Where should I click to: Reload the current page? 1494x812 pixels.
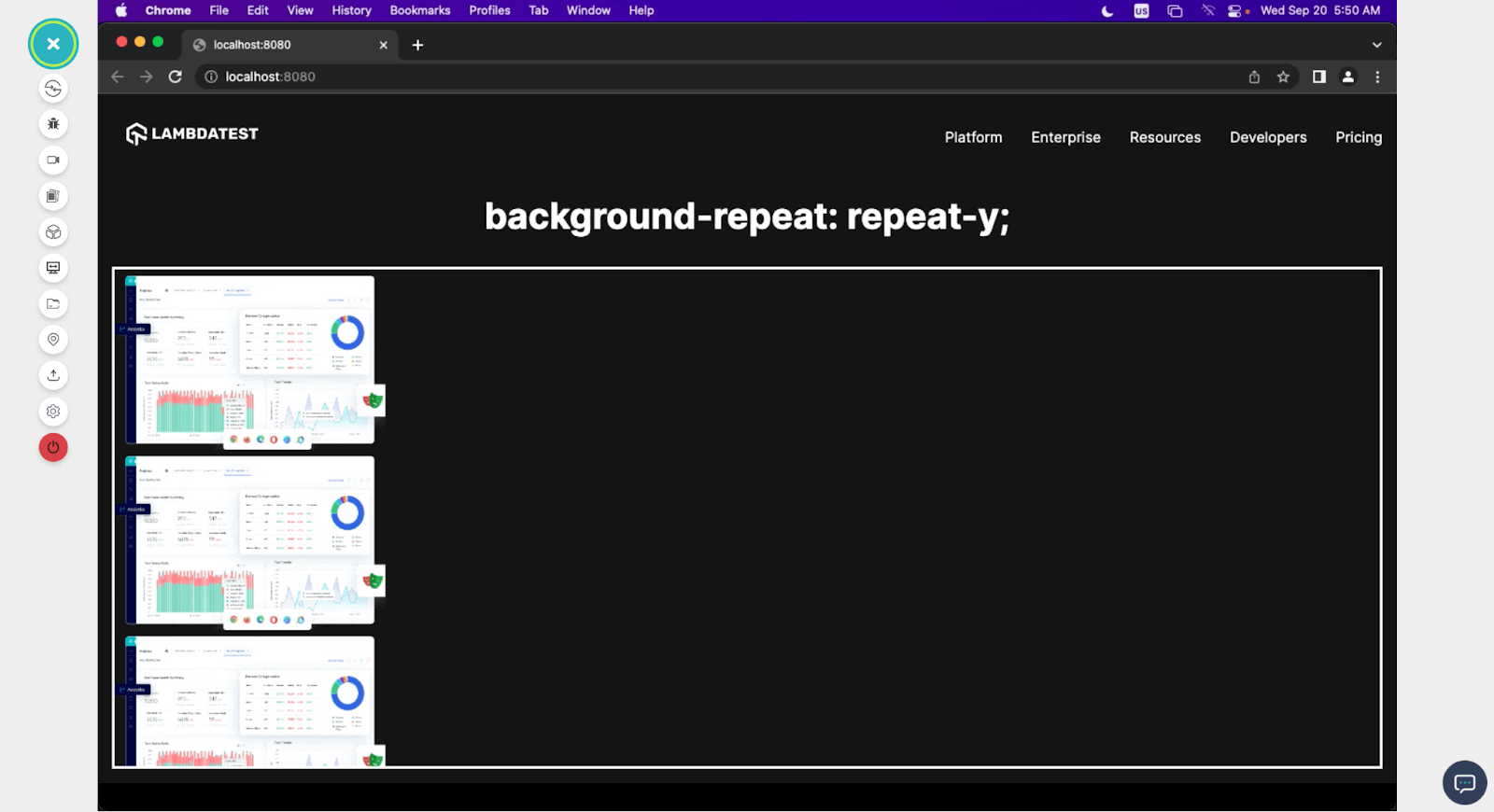pos(175,77)
